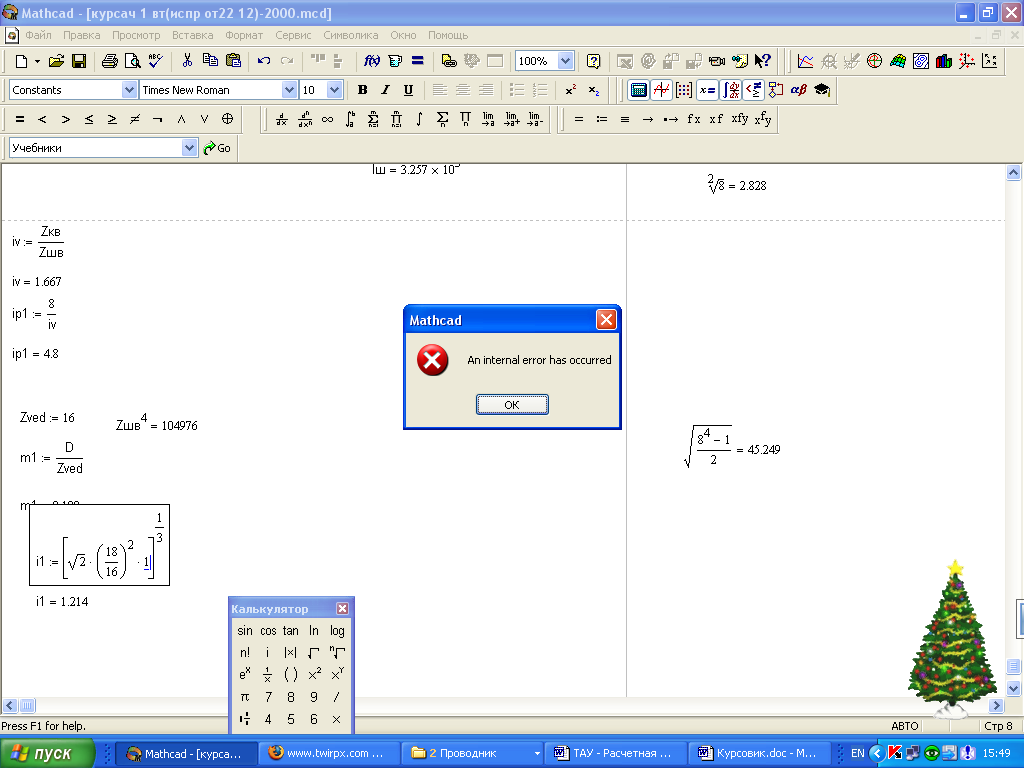Open the Символика menu
This screenshot has width=1024, height=768.
[351, 35]
